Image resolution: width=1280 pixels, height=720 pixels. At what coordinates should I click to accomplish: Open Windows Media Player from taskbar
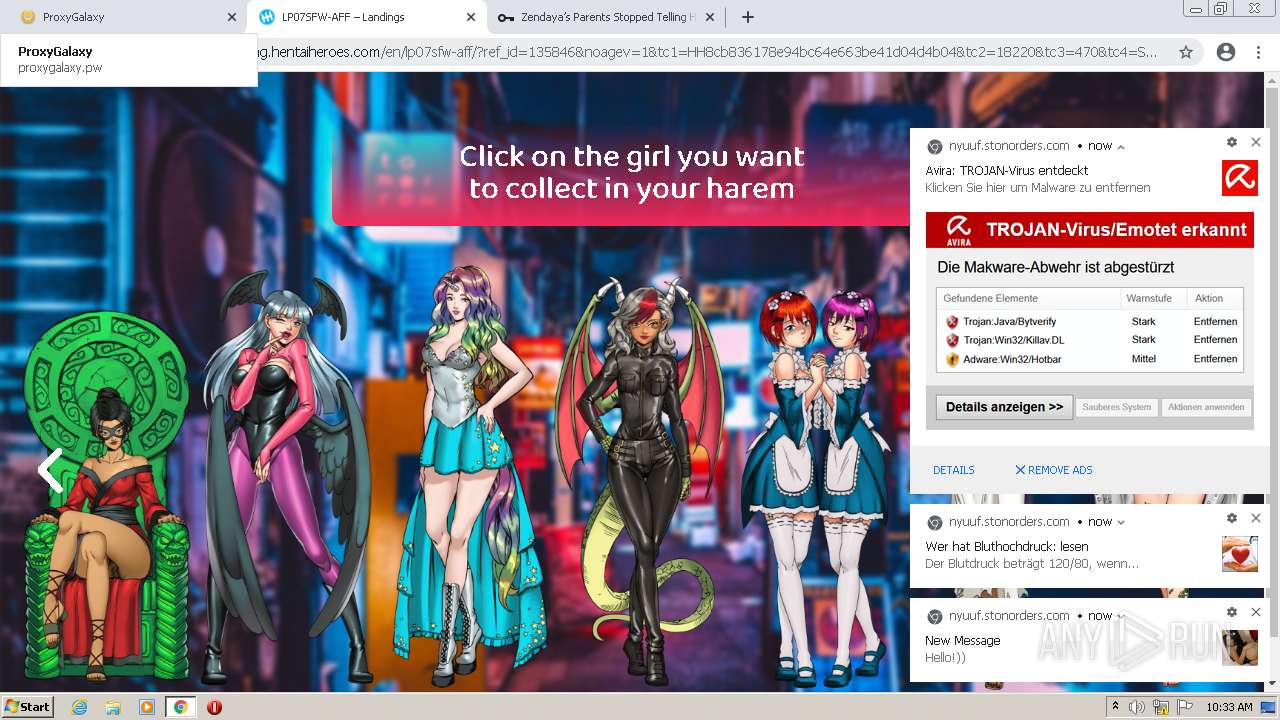[147, 707]
